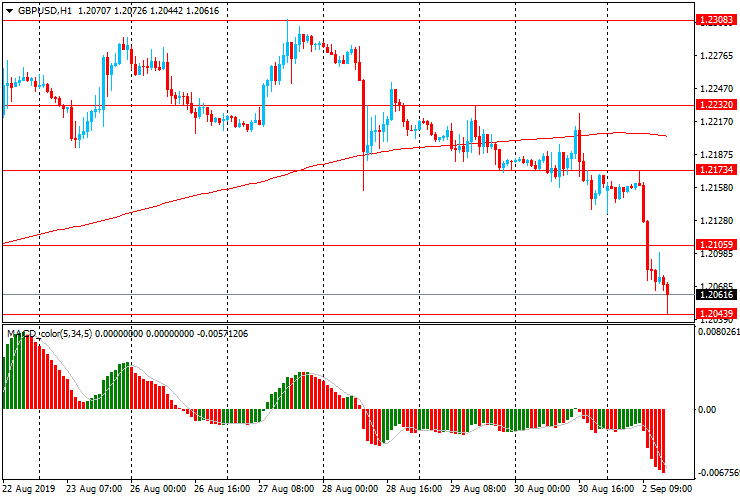Select the GBPUSD,H1 chart title text
The width and height of the screenshot is (740, 500).
click(45, 10)
